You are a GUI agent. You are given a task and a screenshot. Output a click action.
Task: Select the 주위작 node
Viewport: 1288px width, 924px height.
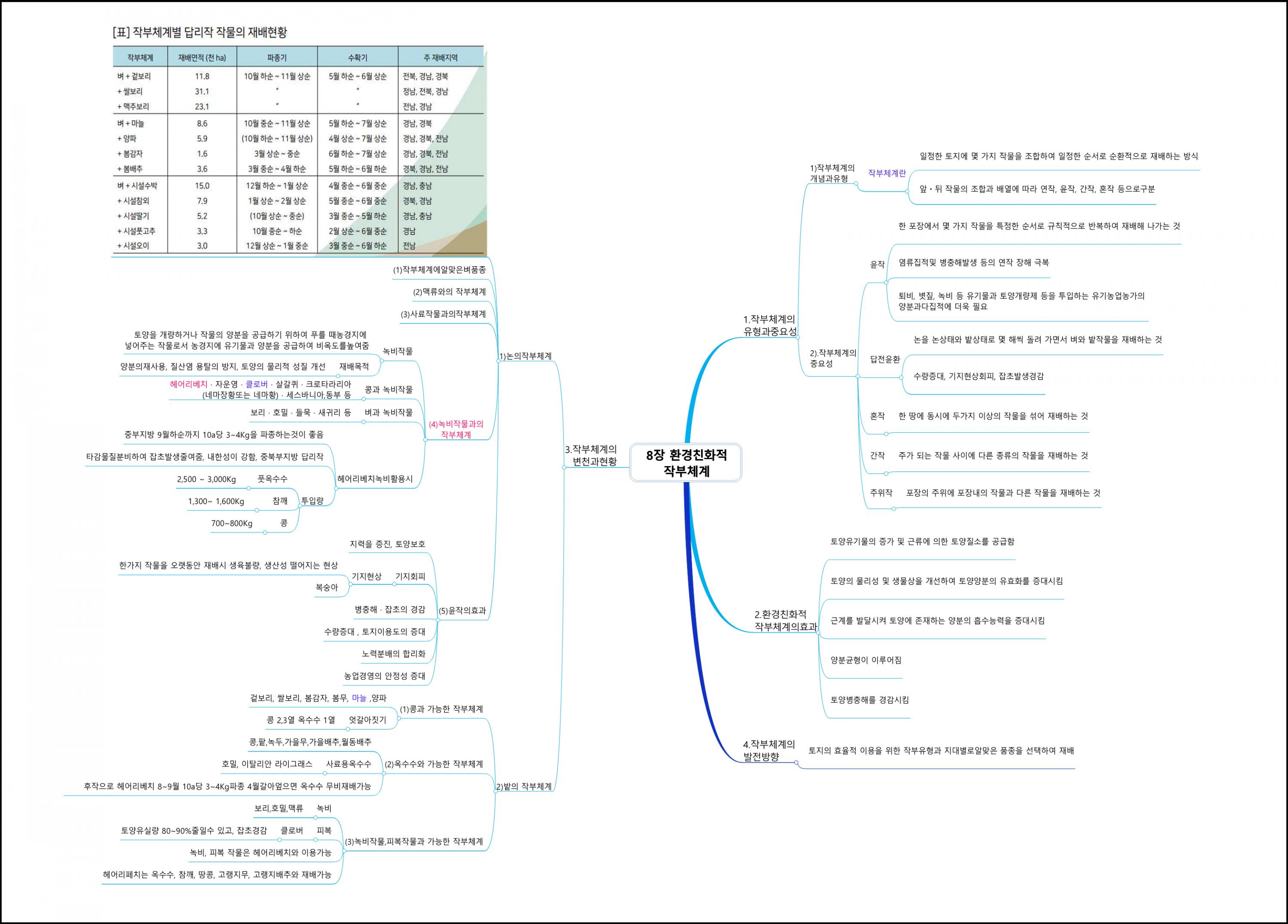click(x=881, y=493)
